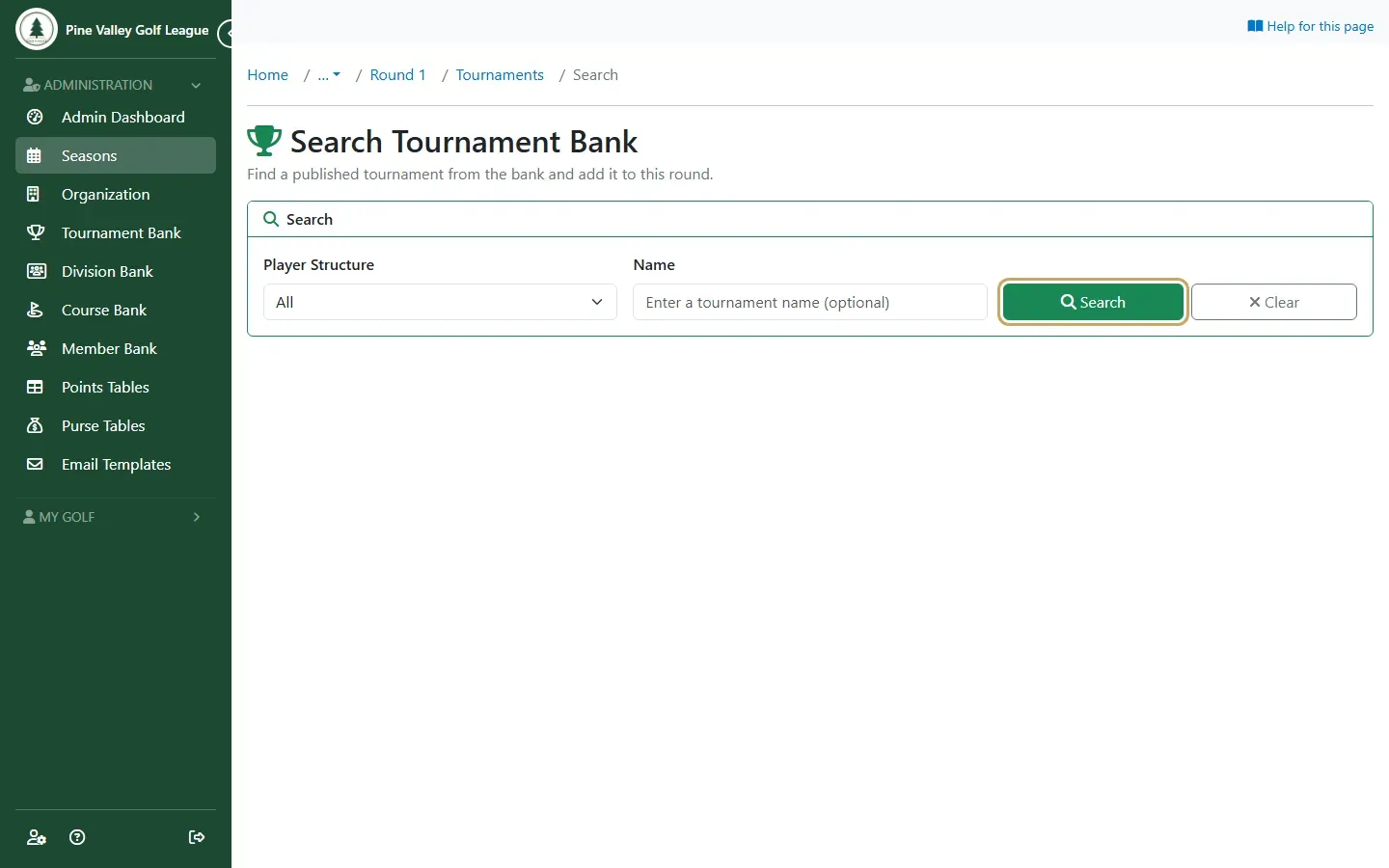1389x868 pixels.
Task: Click the Division Bank icon
Action: point(37,271)
